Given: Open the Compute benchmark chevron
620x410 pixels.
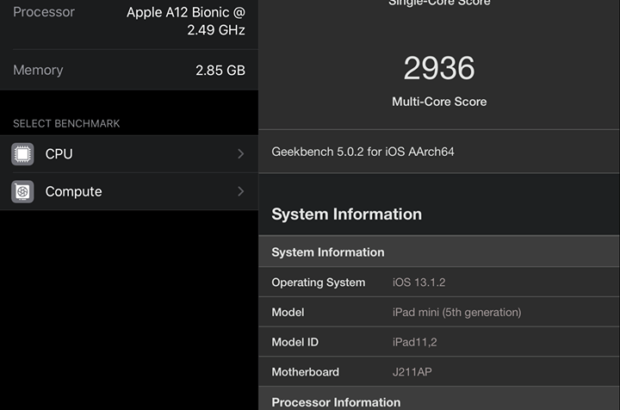Looking at the screenshot, I should pyautogui.click(x=241, y=191).
